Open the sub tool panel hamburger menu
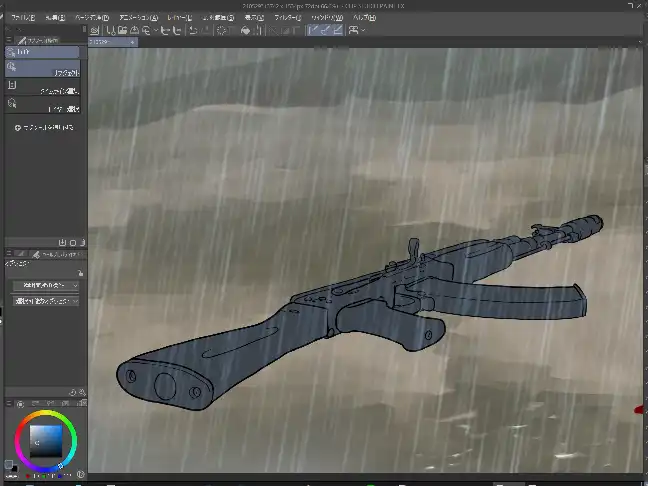The width and height of the screenshot is (648, 486). tap(8, 39)
